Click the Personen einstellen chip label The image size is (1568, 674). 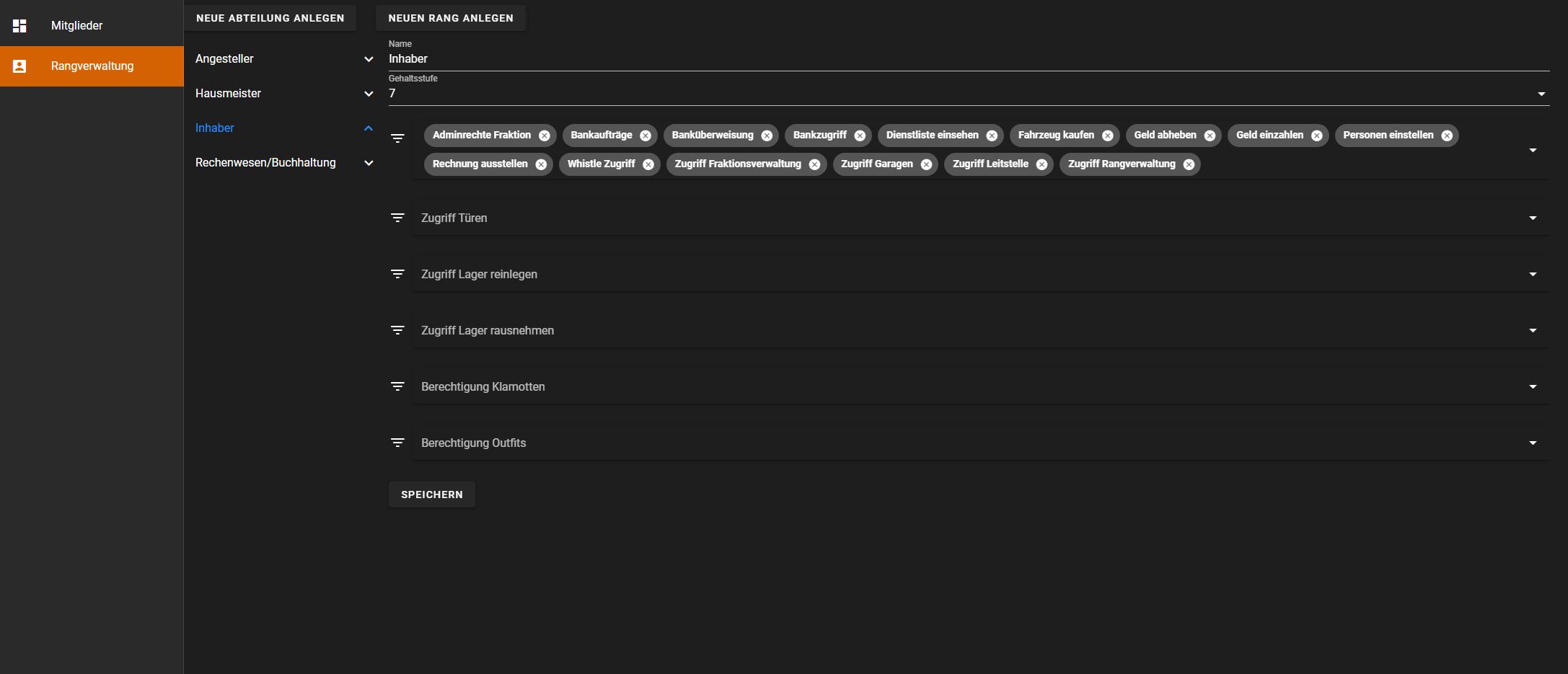click(x=1388, y=136)
